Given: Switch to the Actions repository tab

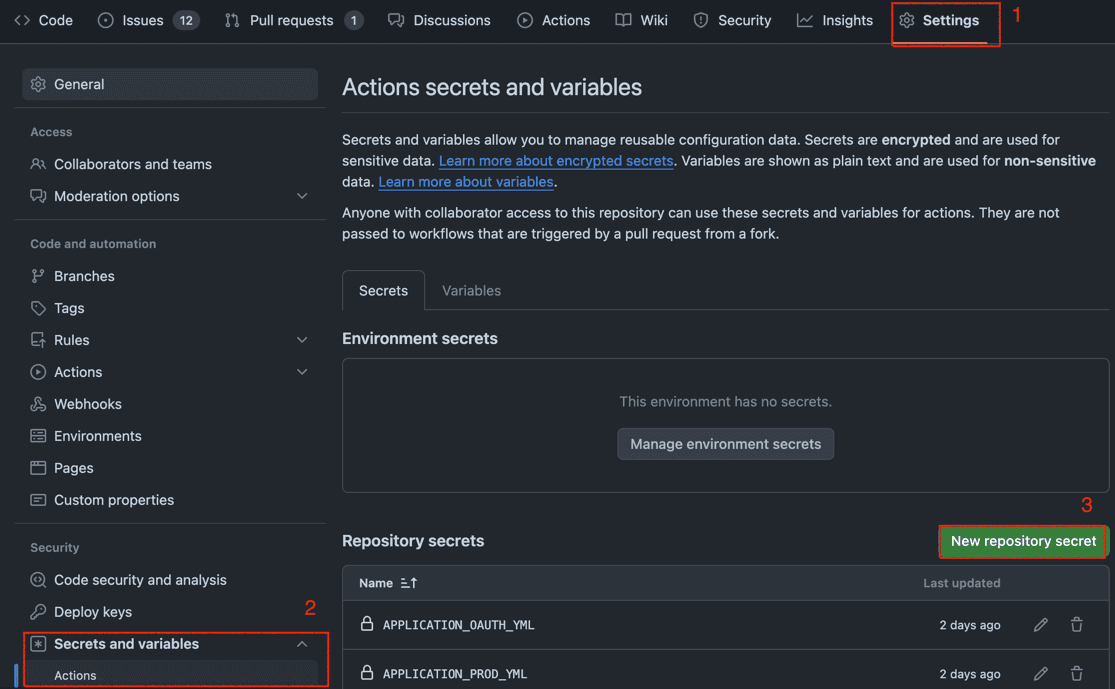Looking at the screenshot, I should coord(553,21).
